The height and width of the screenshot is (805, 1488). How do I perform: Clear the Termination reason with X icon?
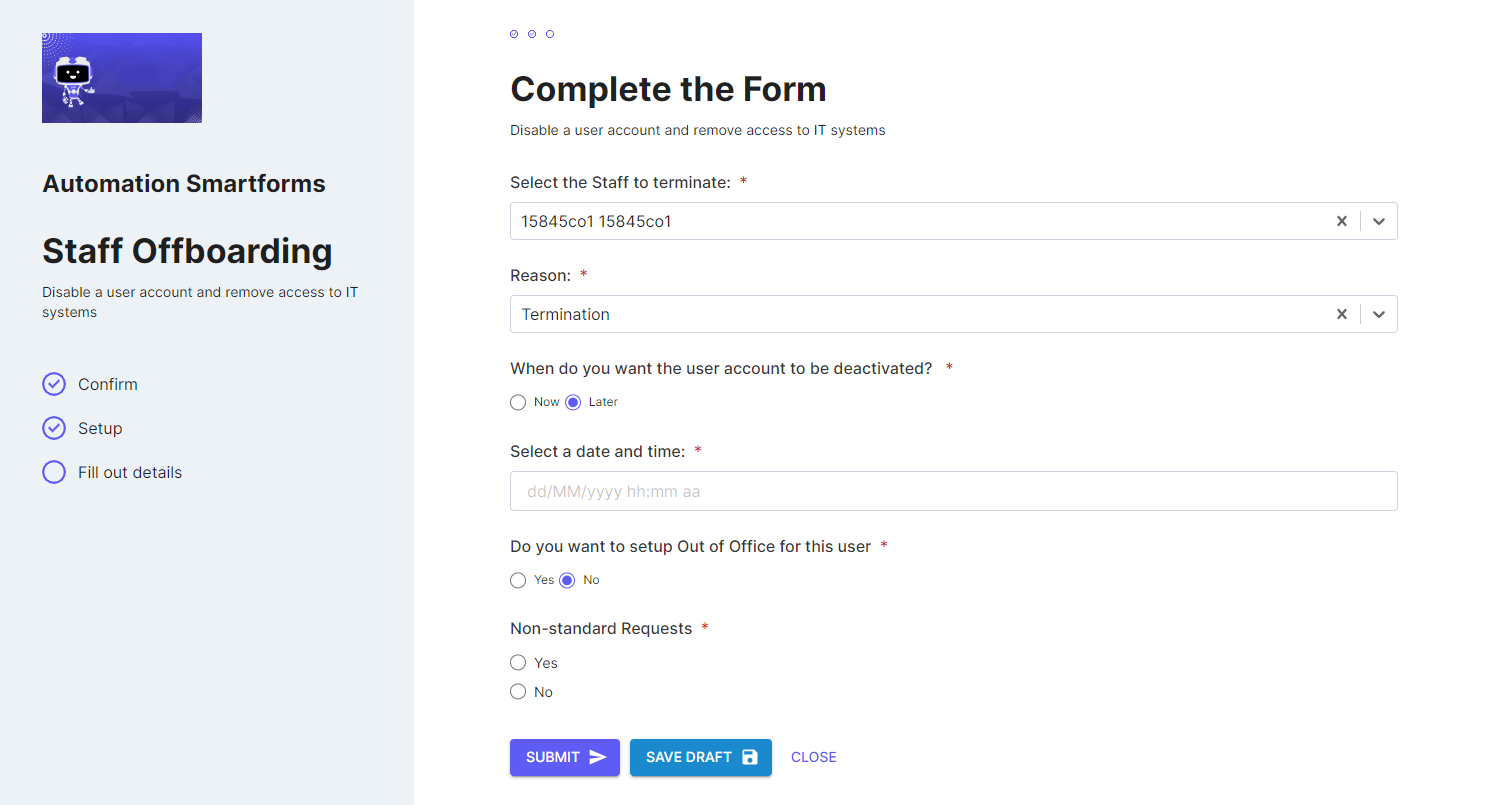(1342, 314)
